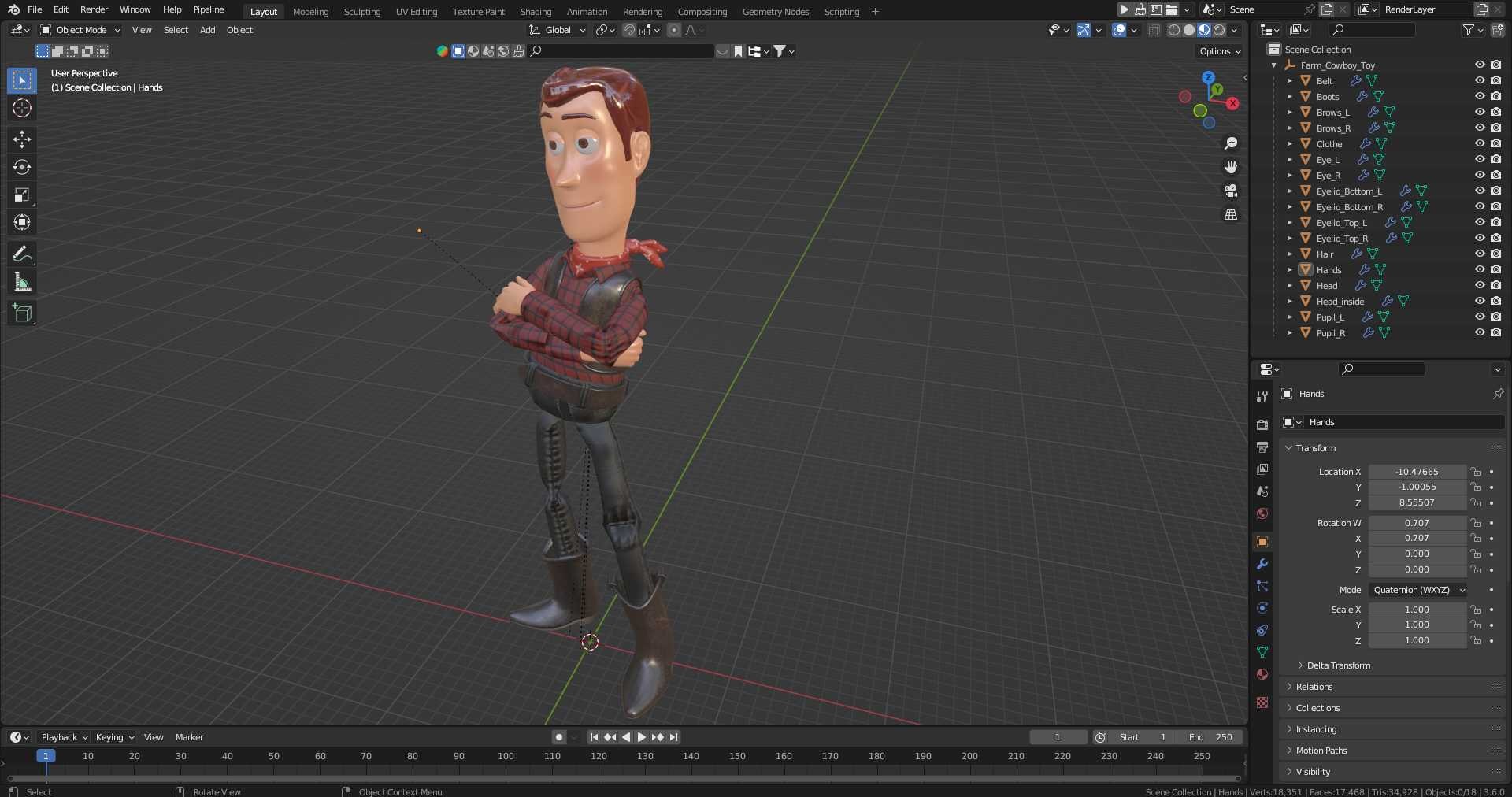This screenshot has height=797, width=1512.
Task: Open Global transform orientation dropdown
Action: (x=558, y=30)
